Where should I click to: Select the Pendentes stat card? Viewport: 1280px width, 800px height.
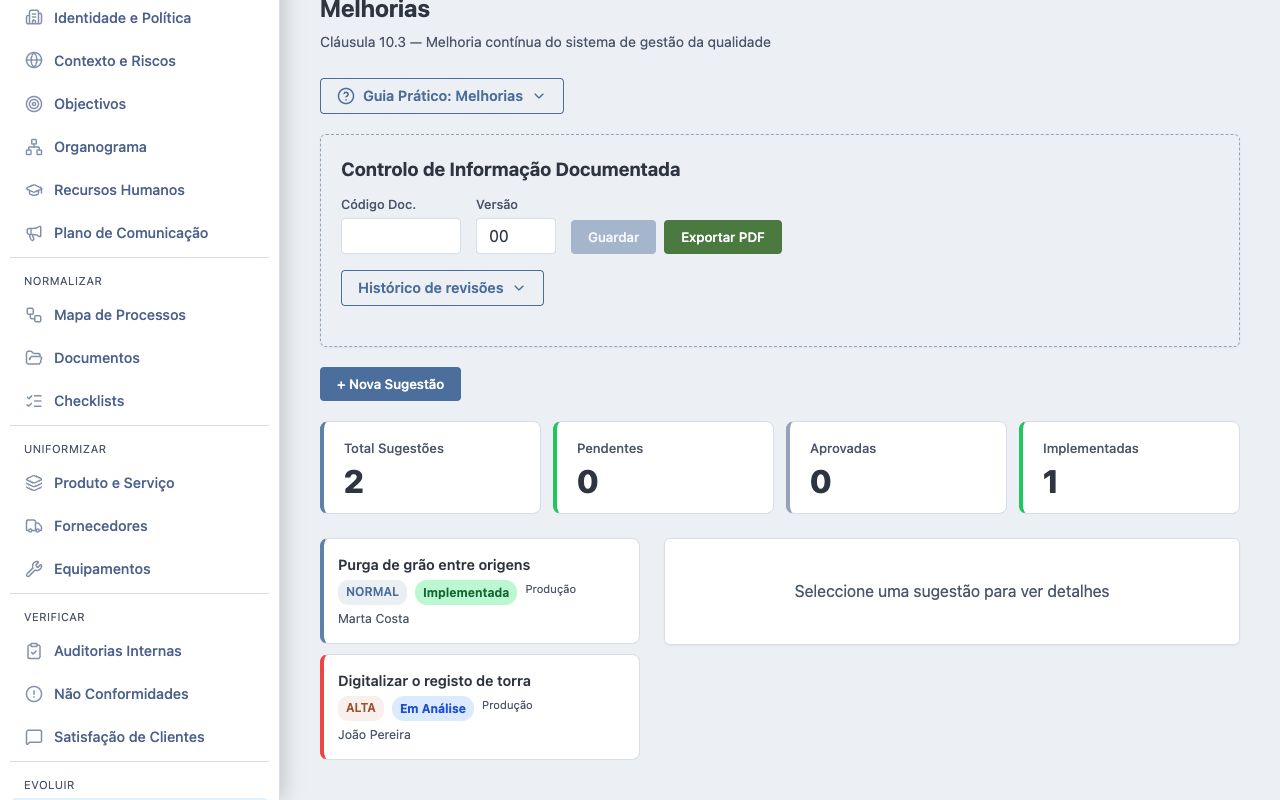click(x=663, y=467)
